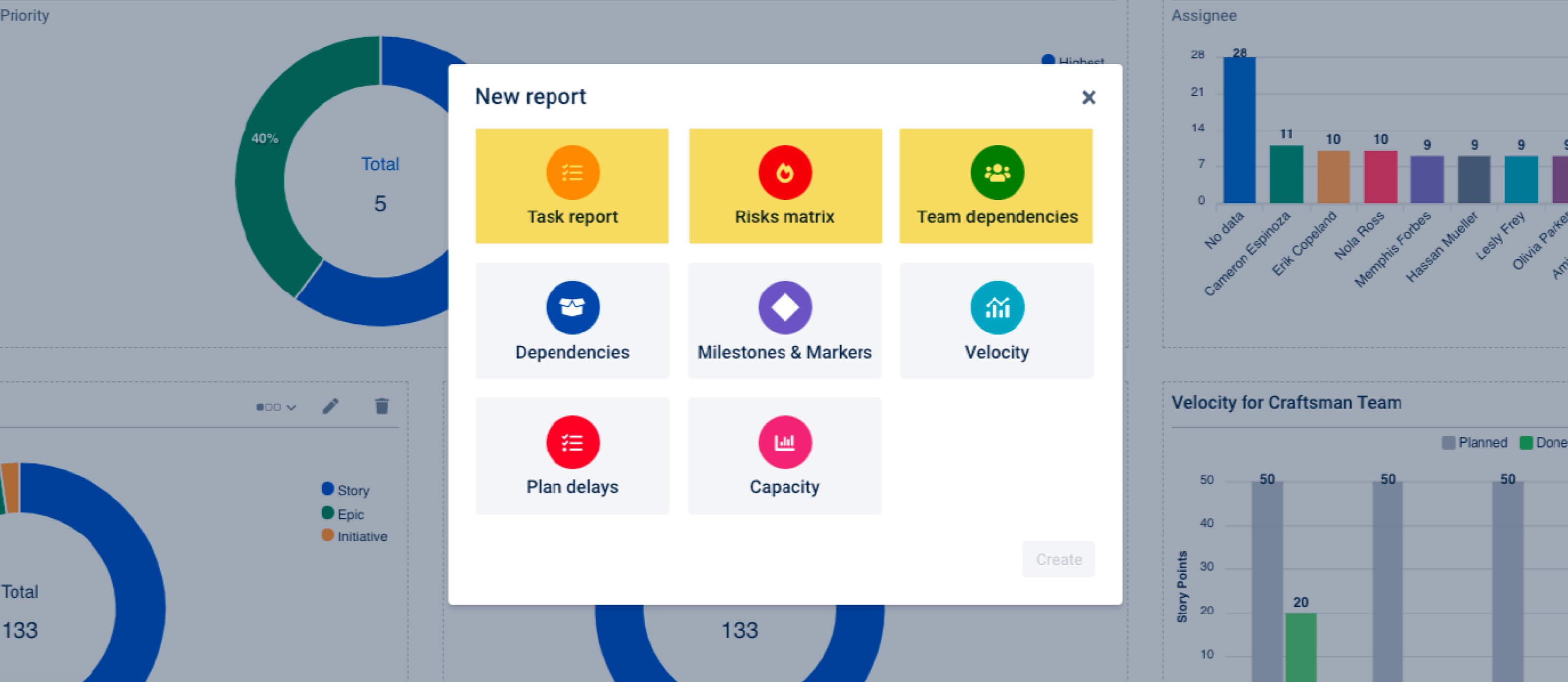Click the disabled Create button
The height and width of the screenshot is (682, 1568).
[1058, 559]
